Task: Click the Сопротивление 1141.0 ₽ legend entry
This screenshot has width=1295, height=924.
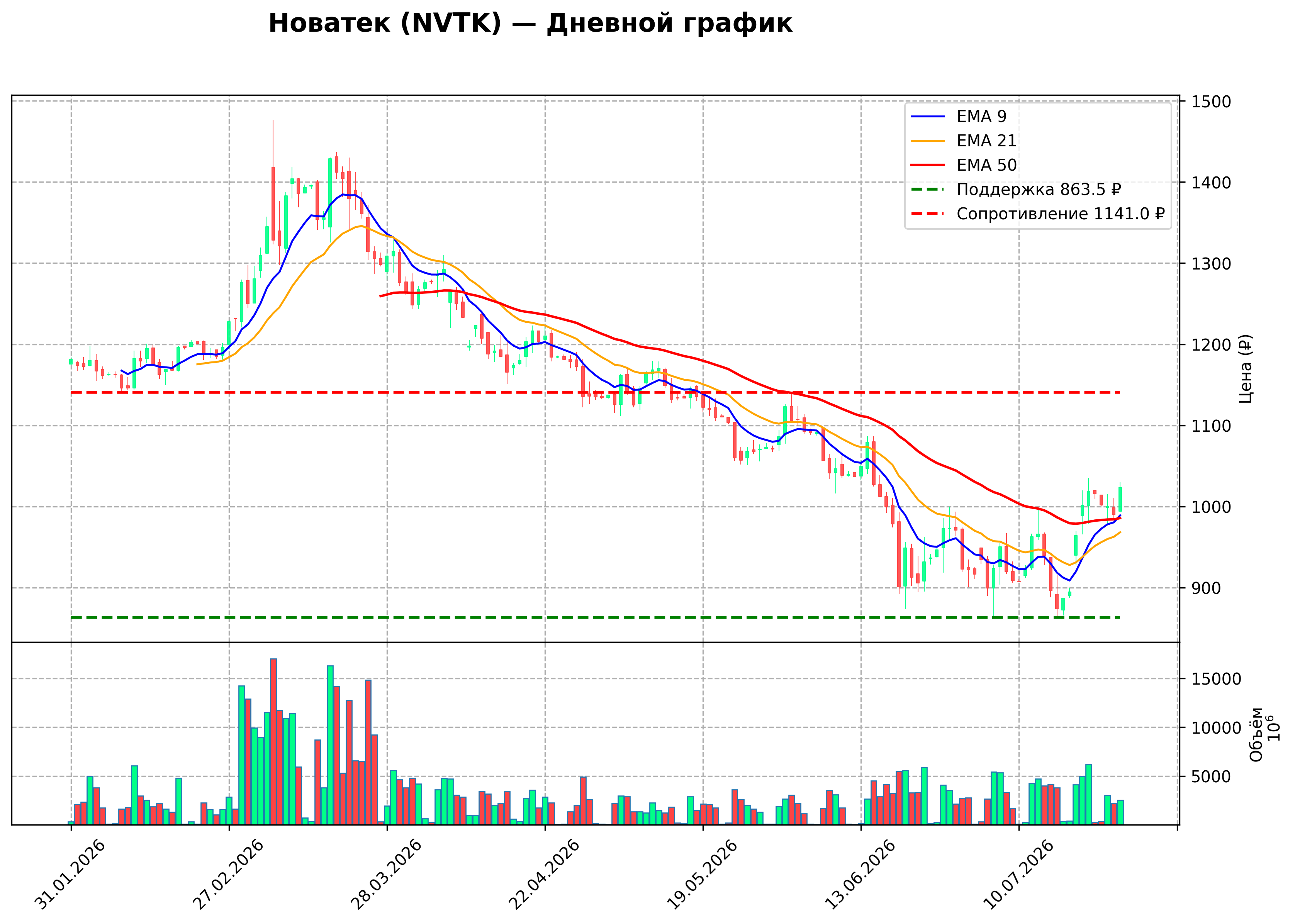Action: [x=1038, y=214]
